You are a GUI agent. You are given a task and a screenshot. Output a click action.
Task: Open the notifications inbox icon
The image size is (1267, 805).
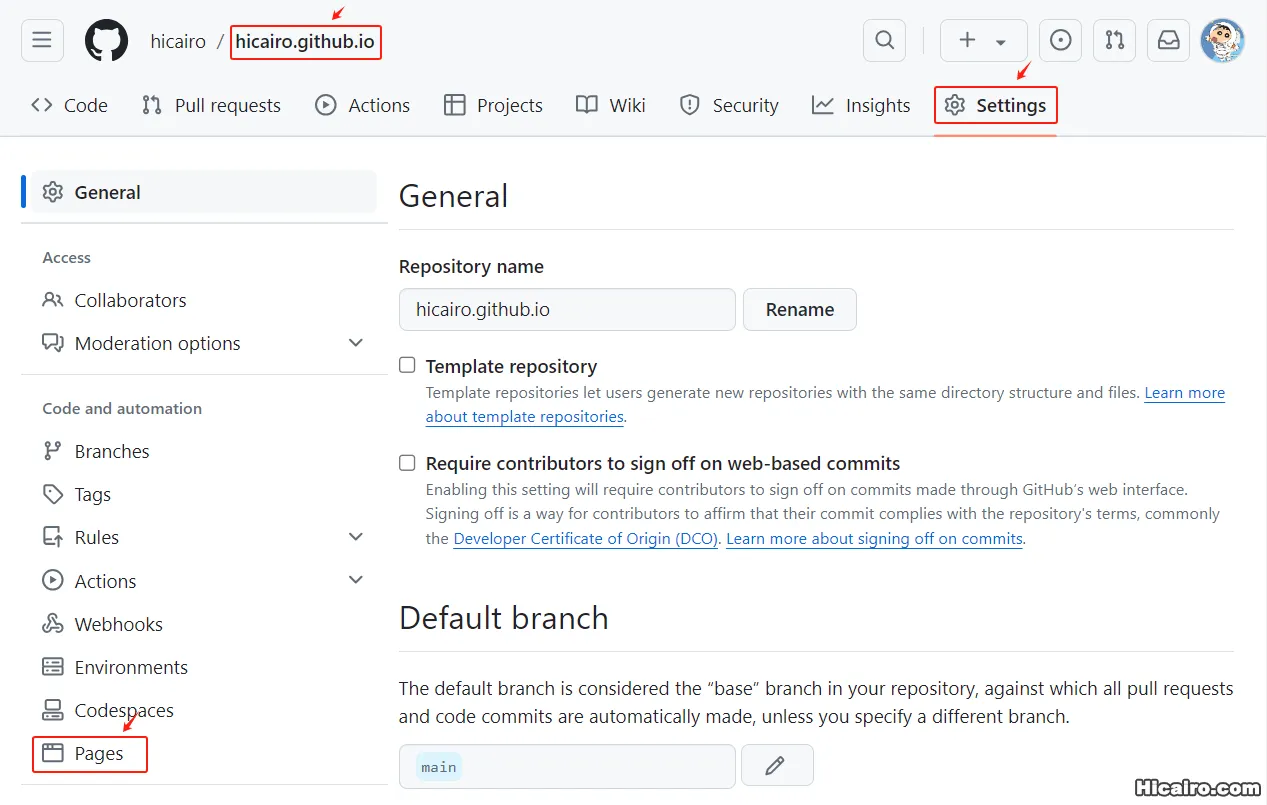pos(1168,40)
